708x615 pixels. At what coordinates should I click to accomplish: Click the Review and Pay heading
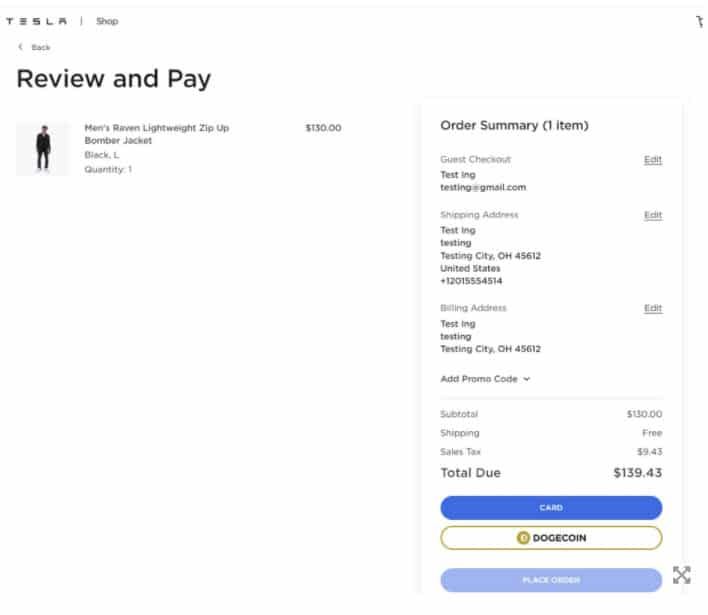coord(114,79)
